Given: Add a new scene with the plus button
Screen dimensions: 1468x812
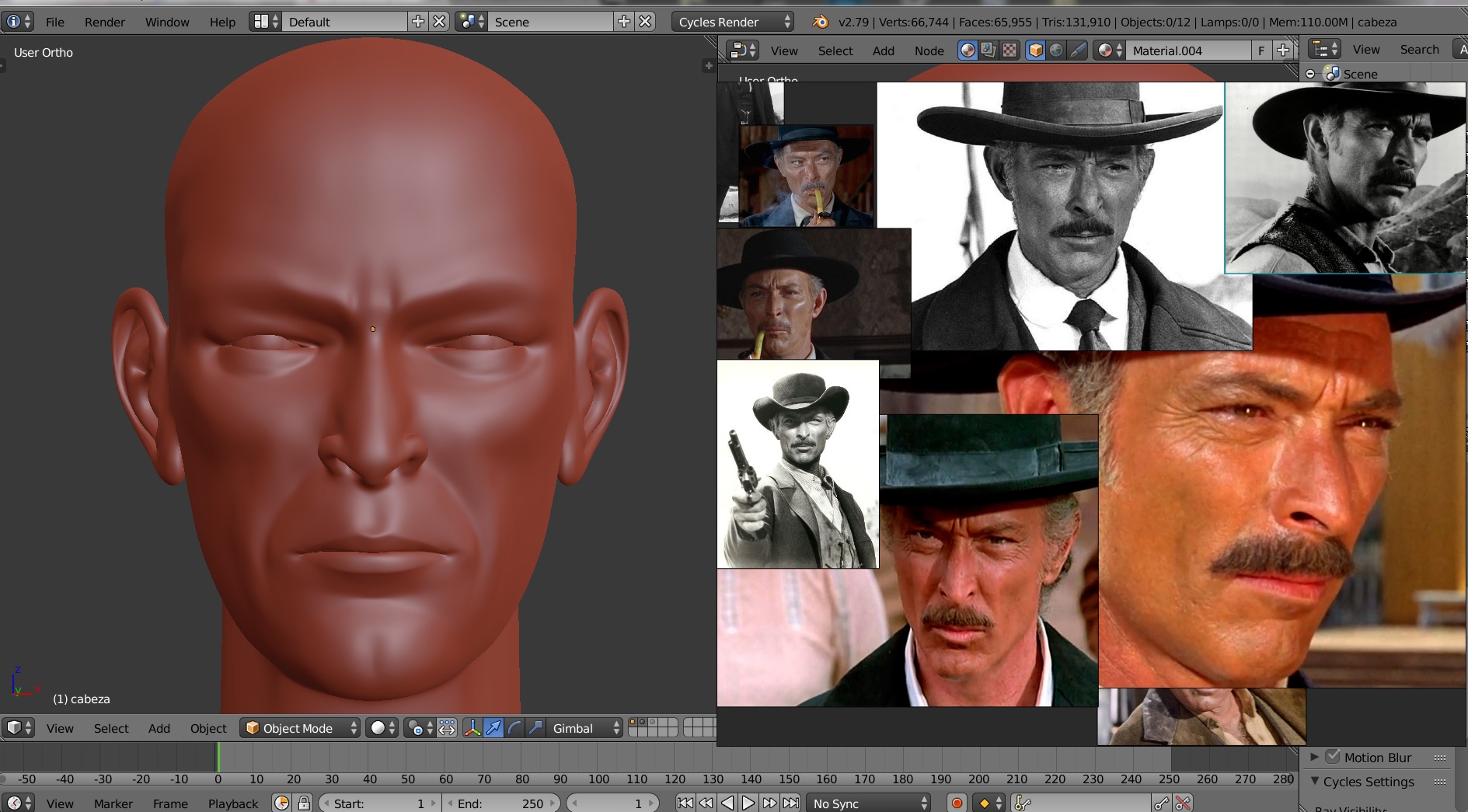Looking at the screenshot, I should tap(624, 22).
